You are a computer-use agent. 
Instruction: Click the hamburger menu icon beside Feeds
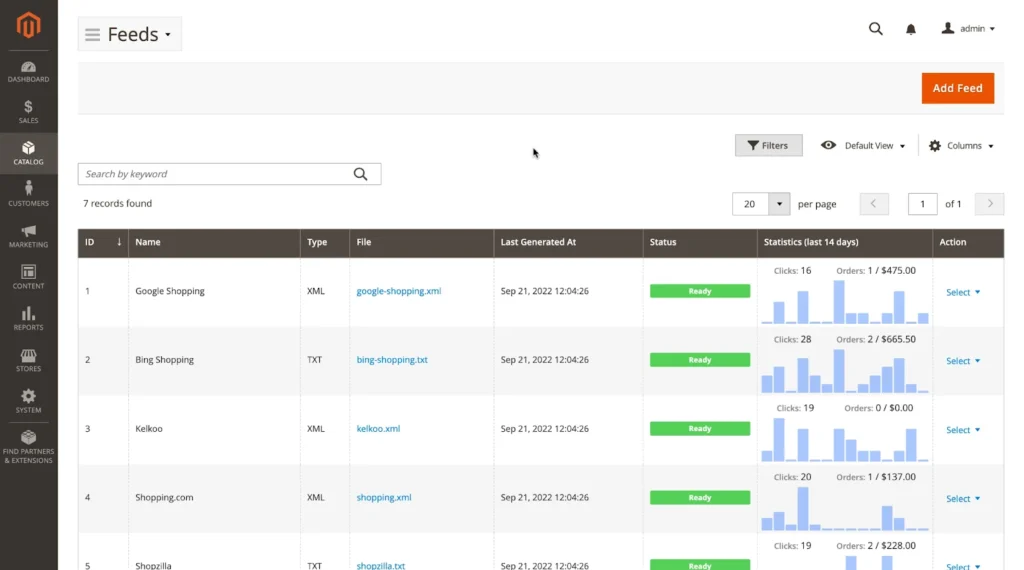[x=92, y=35]
